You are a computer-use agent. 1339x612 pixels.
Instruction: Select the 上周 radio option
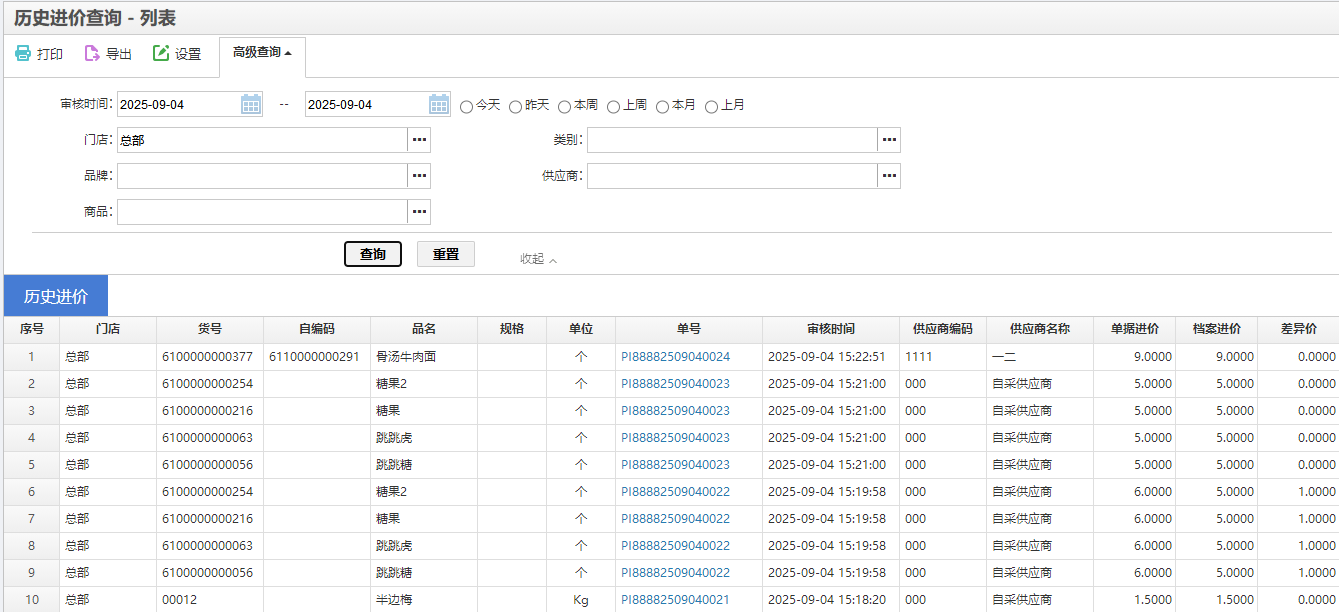[613, 106]
